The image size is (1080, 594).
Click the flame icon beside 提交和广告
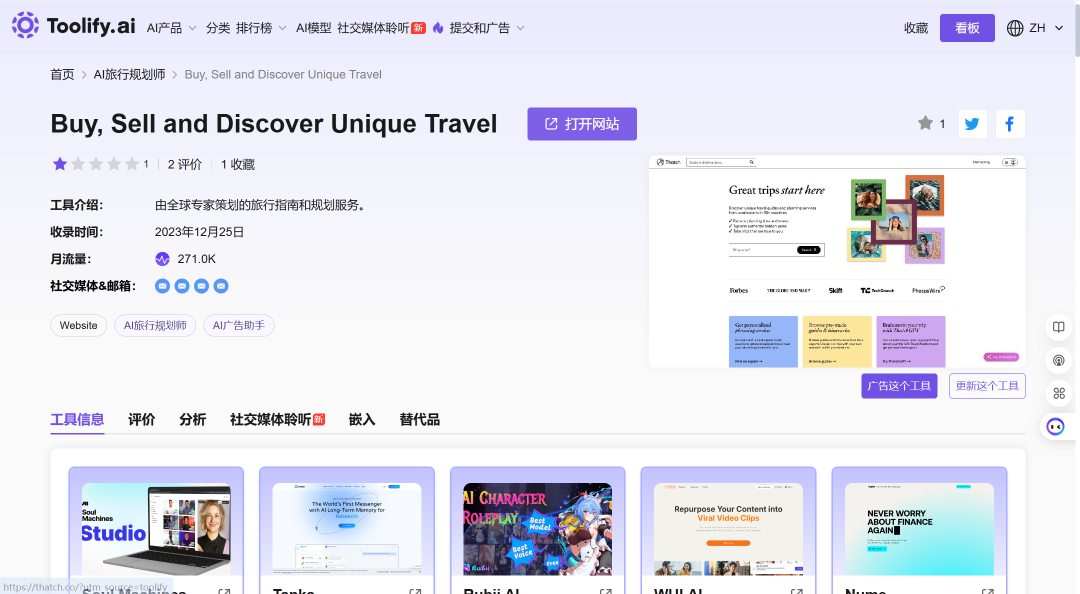tap(438, 28)
